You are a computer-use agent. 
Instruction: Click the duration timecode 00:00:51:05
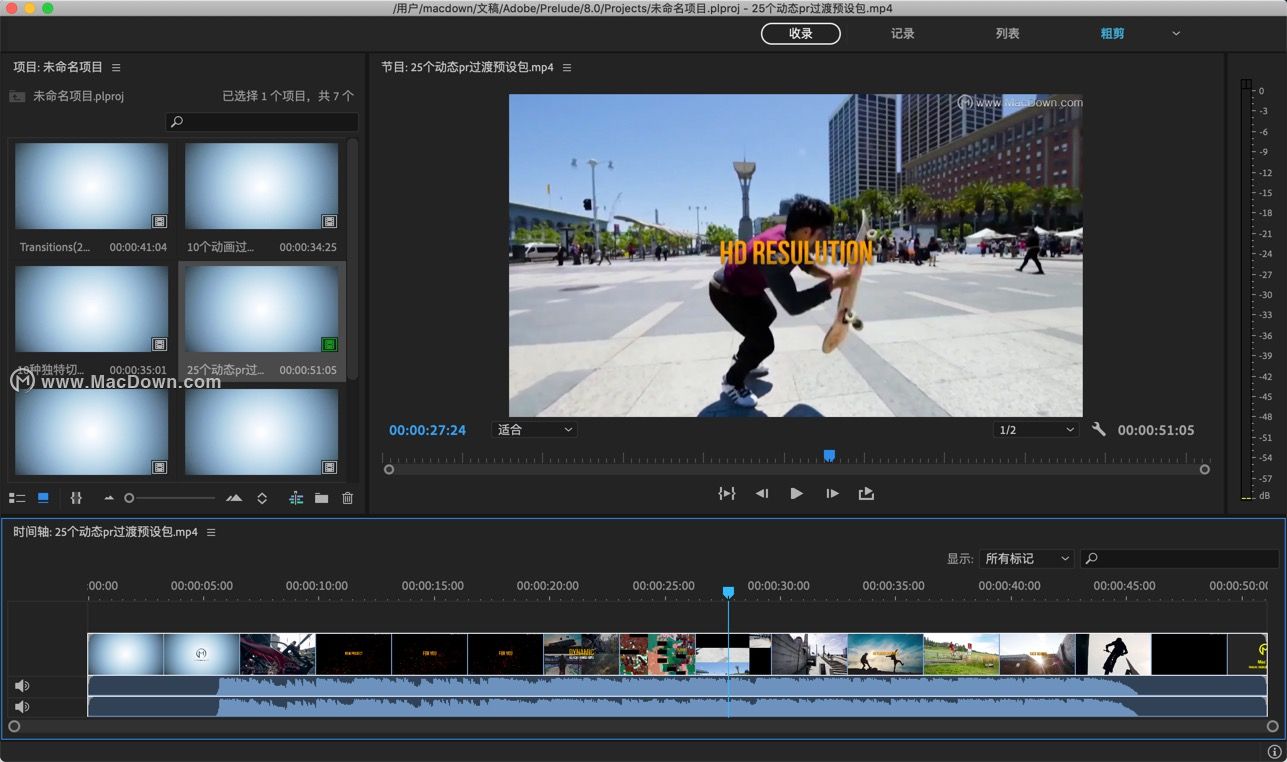pyautogui.click(x=1156, y=430)
